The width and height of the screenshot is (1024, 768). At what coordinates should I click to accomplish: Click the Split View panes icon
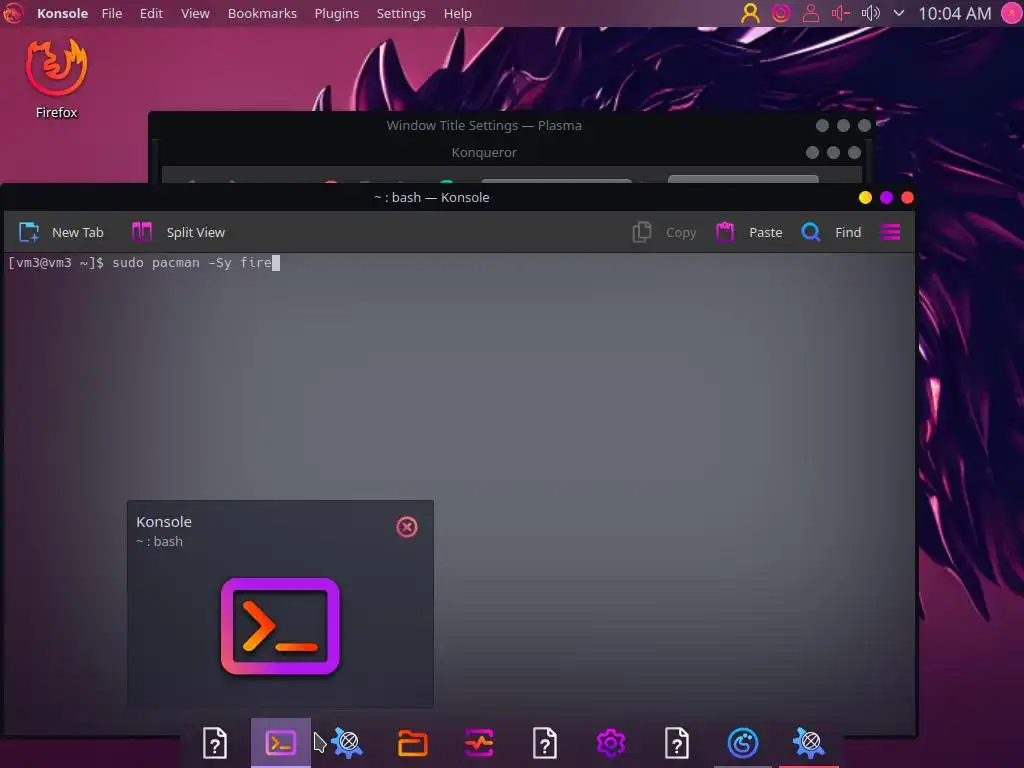[142, 232]
